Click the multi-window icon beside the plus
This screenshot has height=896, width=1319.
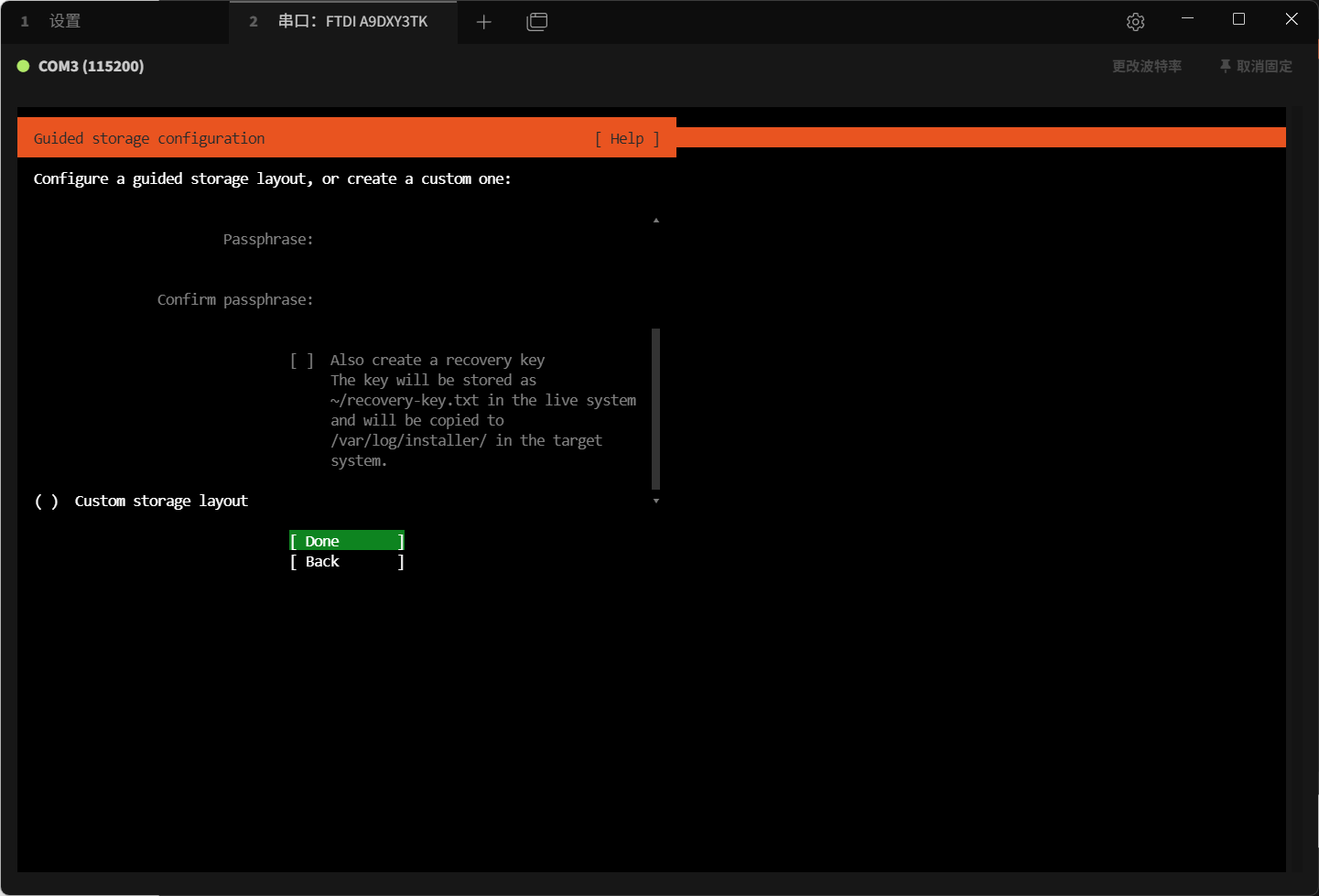coord(537,22)
